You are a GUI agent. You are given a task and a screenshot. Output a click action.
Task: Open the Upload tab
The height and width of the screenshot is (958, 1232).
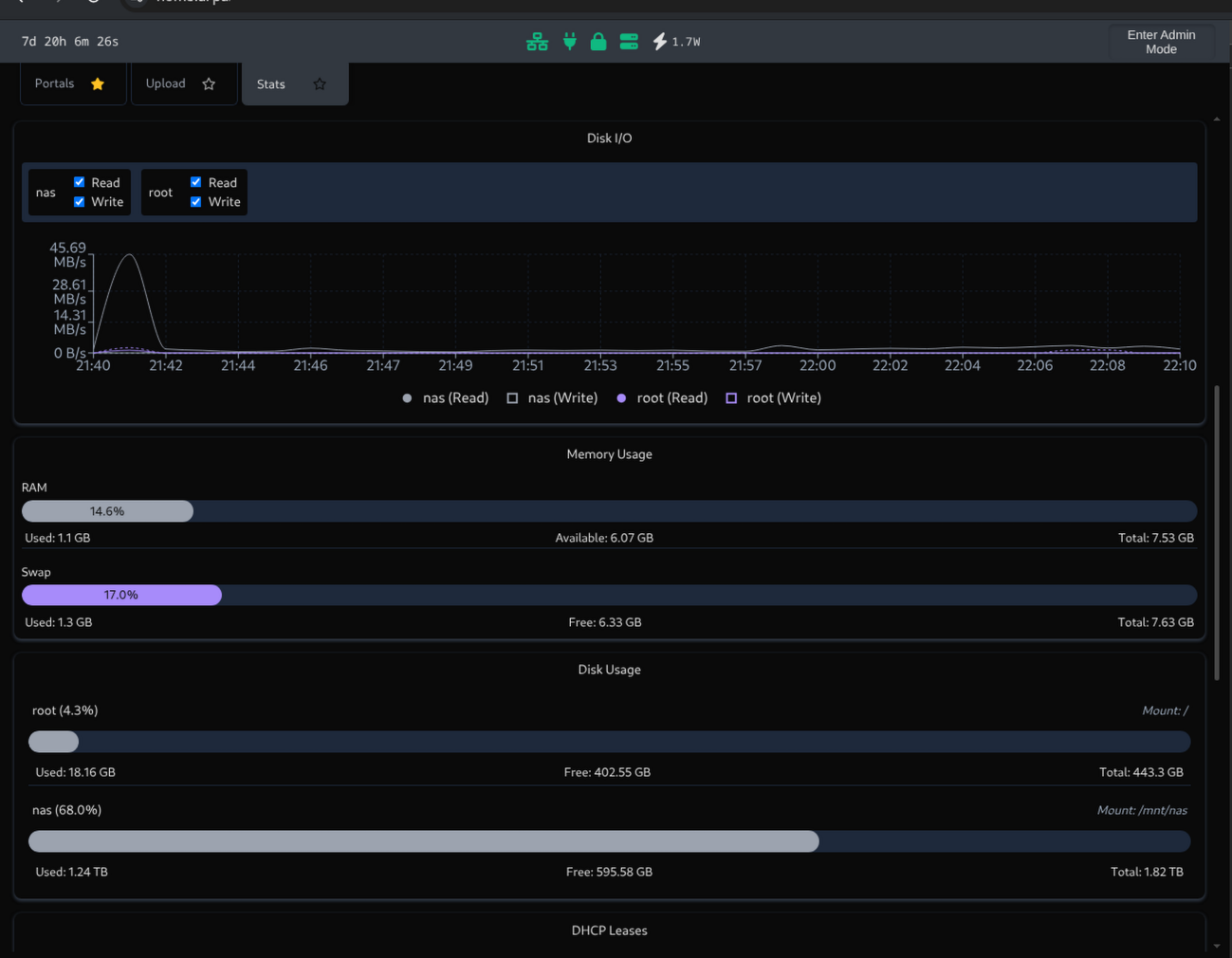165,83
